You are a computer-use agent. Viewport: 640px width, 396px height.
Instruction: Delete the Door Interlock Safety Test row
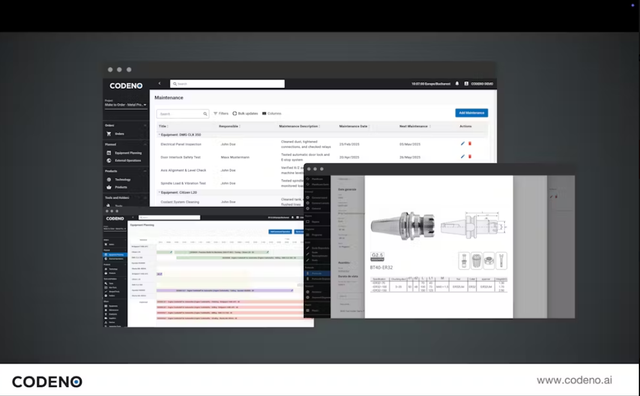(x=470, y=156)
